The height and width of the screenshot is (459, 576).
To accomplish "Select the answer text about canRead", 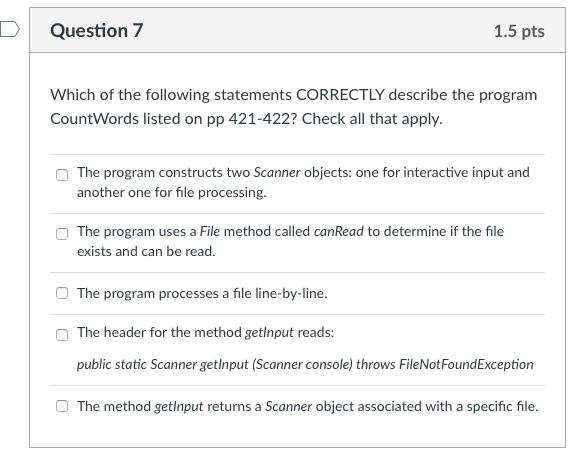I will [290, 241].
